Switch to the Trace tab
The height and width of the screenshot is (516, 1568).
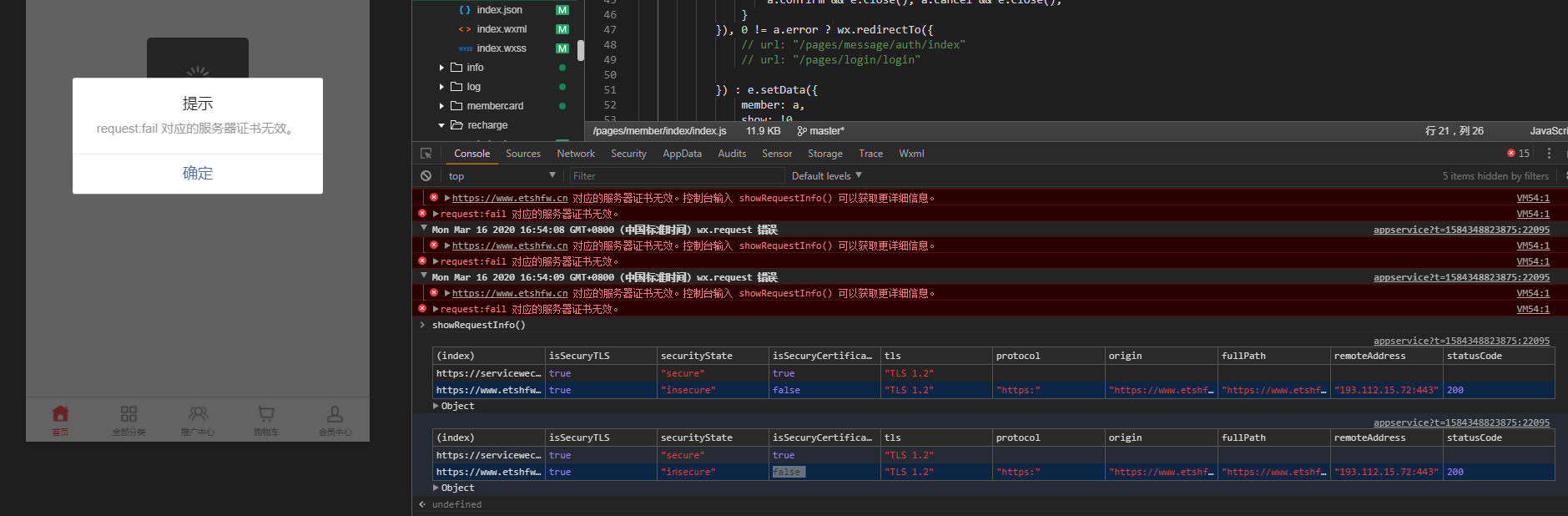870,154
